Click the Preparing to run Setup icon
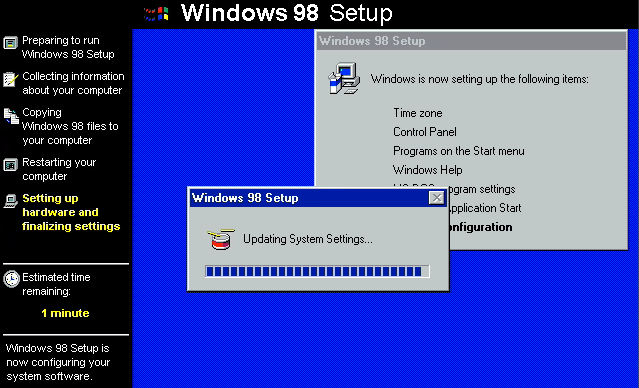This screenshot has height=388, width=639. pyautogui.click(x=11, y=42)
